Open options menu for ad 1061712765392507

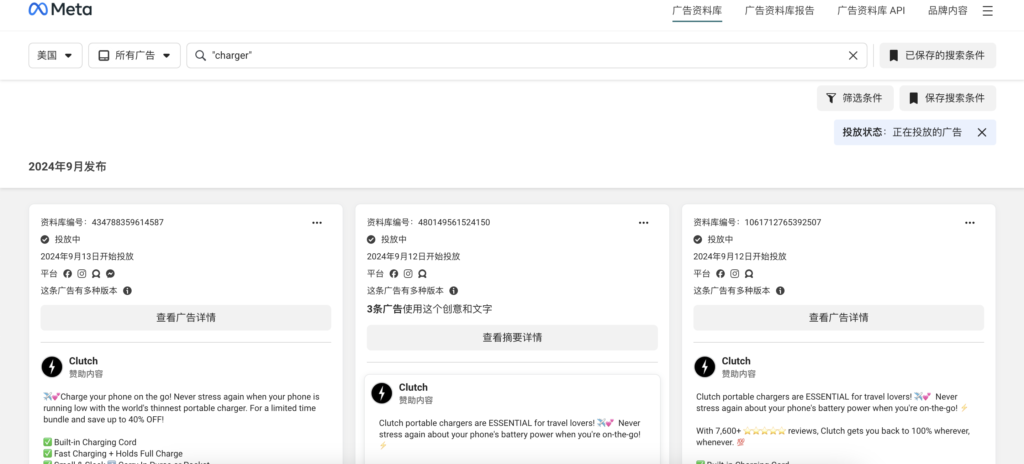pyautogui.click(x=970, y=222)
